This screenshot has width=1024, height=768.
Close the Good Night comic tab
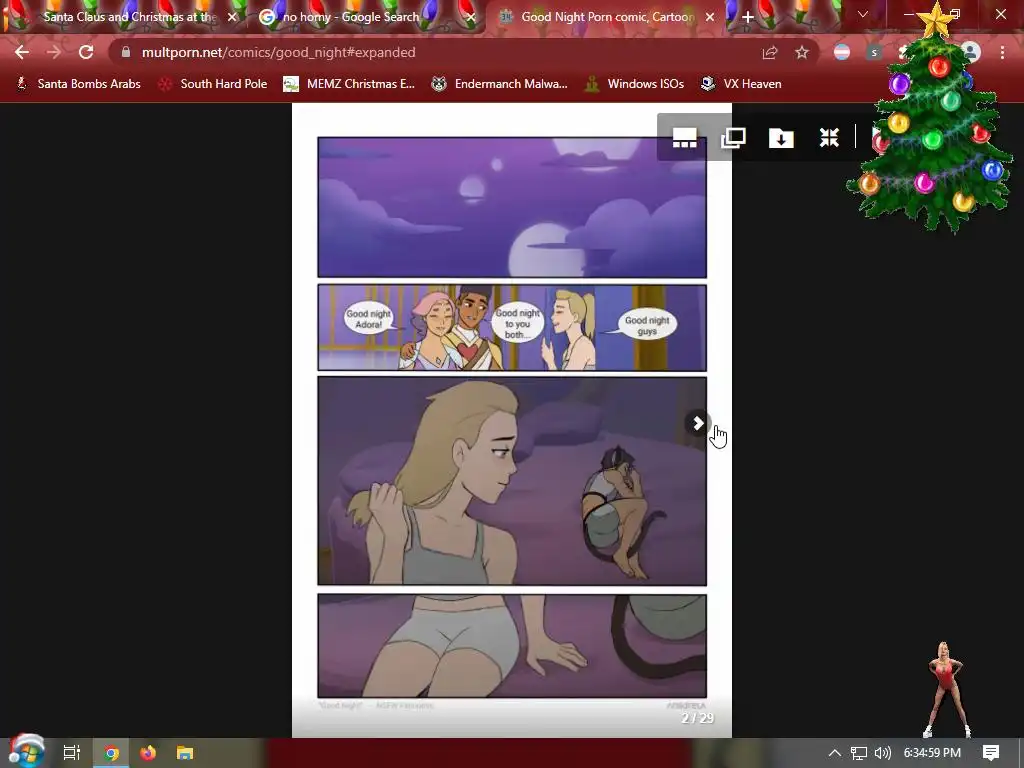click(710, 17)
